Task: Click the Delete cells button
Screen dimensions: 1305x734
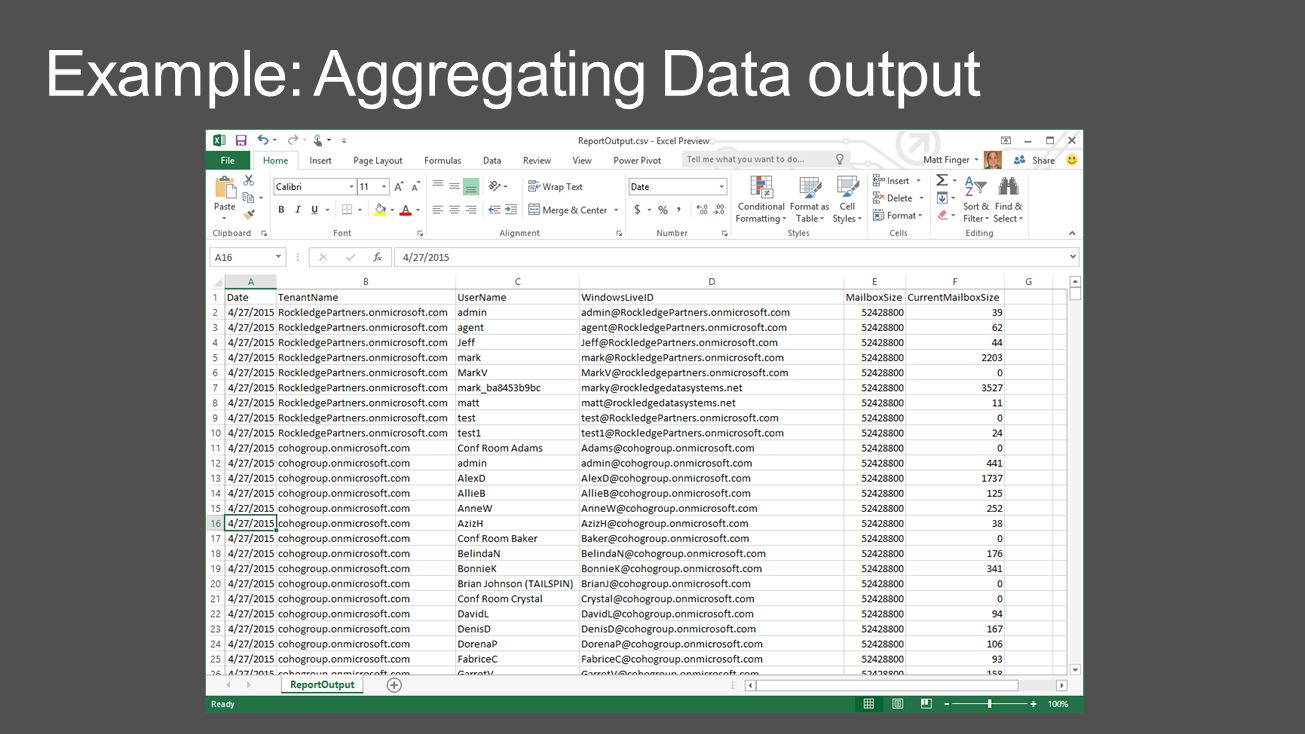Action: click(x=897, y=198)
